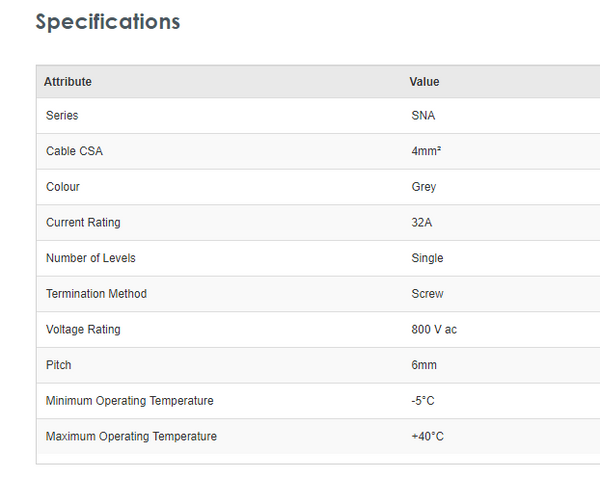This screenshot has height=478, width=600.
Task: Select the Minimum Operating Temperature label
Action: [x=130, y=401]
